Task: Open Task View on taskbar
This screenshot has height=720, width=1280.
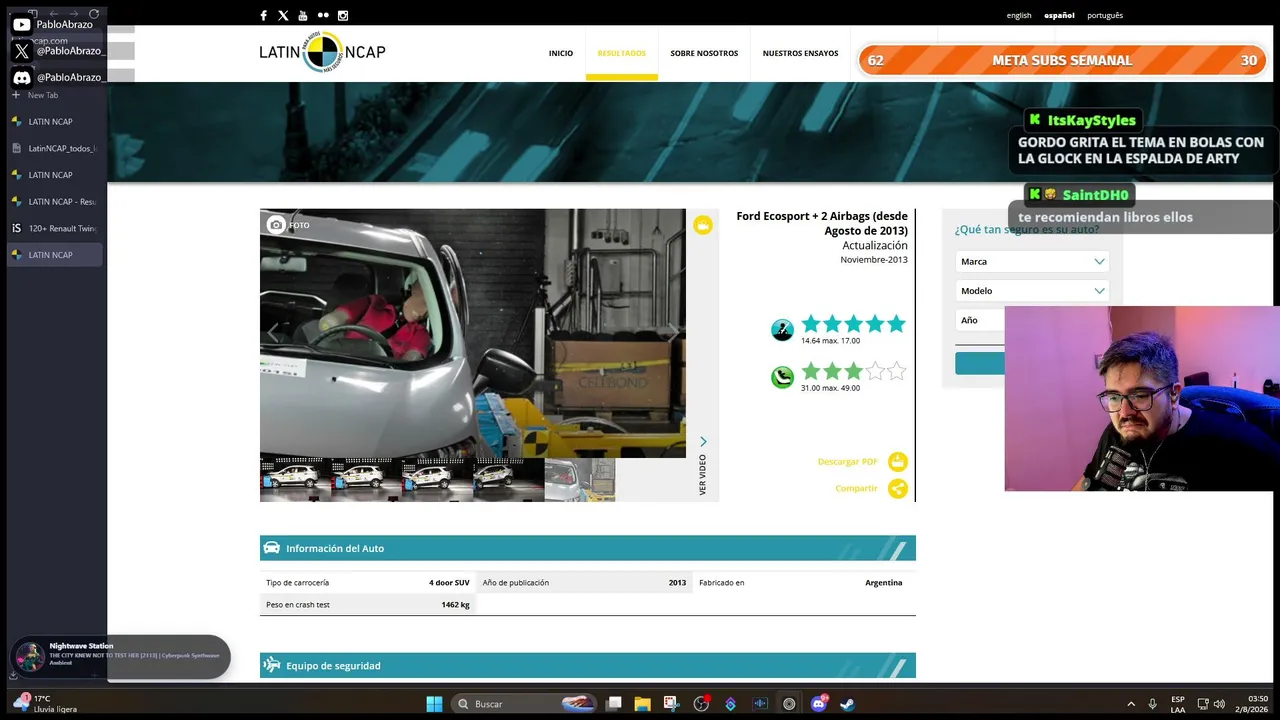Action: point(614,704)
